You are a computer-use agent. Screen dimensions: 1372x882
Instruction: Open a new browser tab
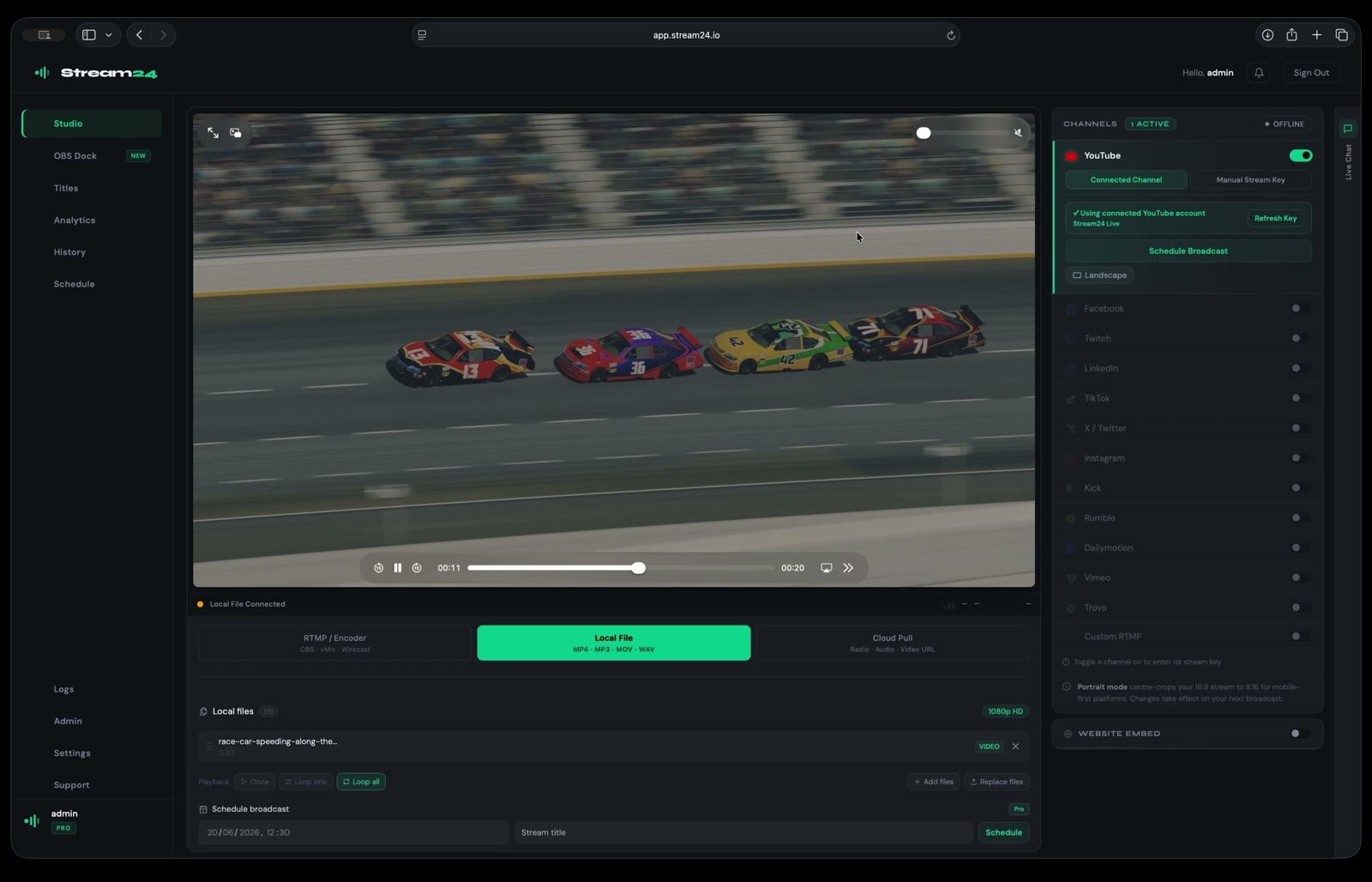coord(1317,35)
